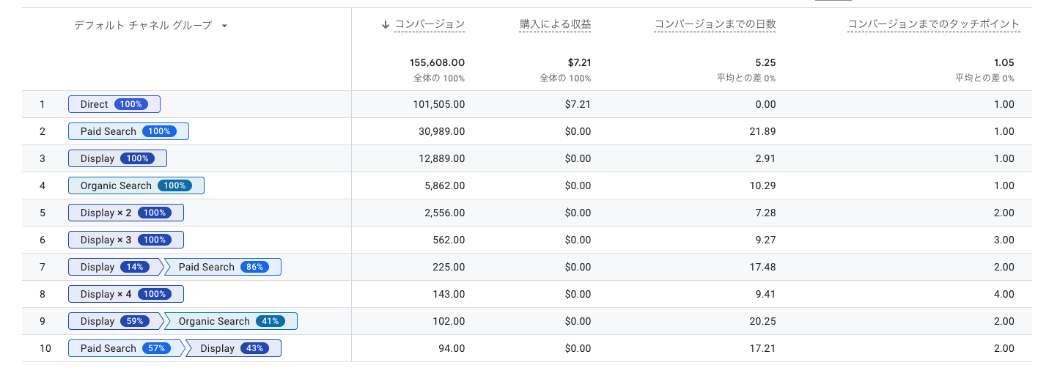The image size is (1046, 372).
Task: Click the Display 59% chip in row 9
Action: click(x=115, y=321)
